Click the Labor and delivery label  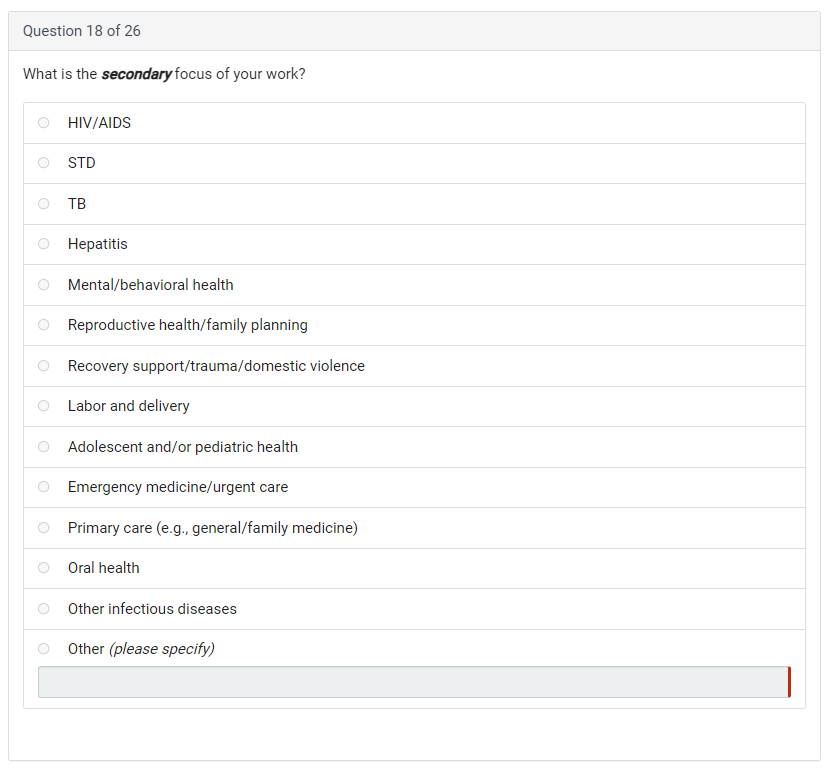click(129, 406)
